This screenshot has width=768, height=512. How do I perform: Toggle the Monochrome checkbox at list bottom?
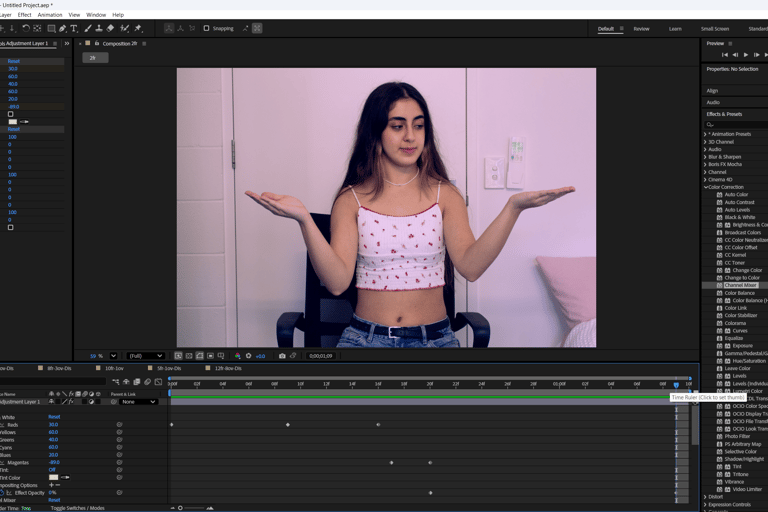point(10,227)
